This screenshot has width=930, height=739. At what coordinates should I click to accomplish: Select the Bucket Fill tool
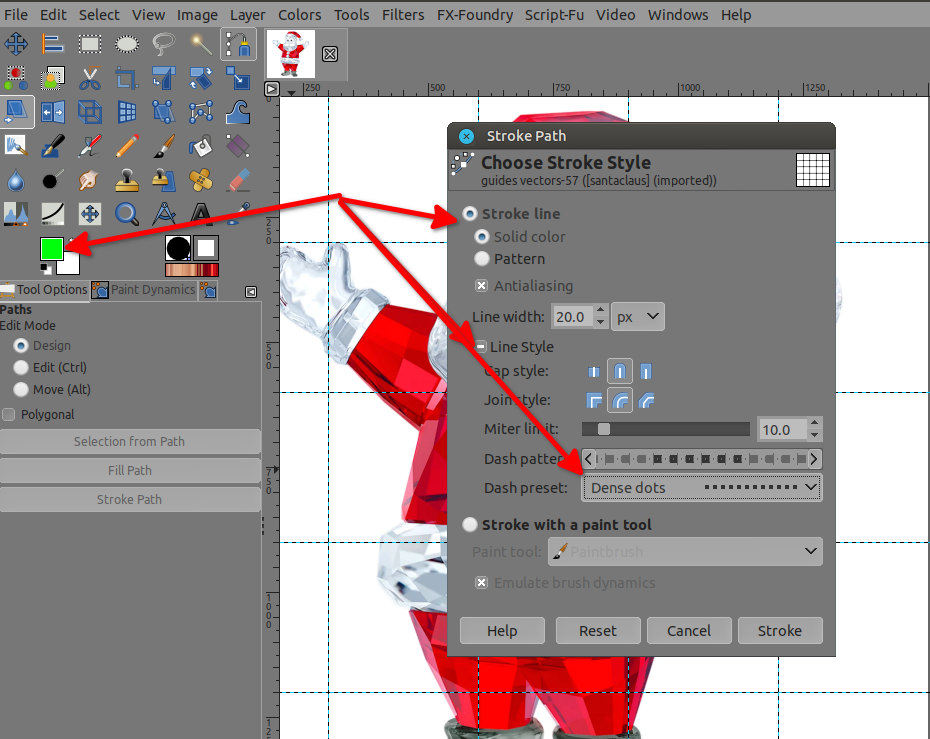201,146
